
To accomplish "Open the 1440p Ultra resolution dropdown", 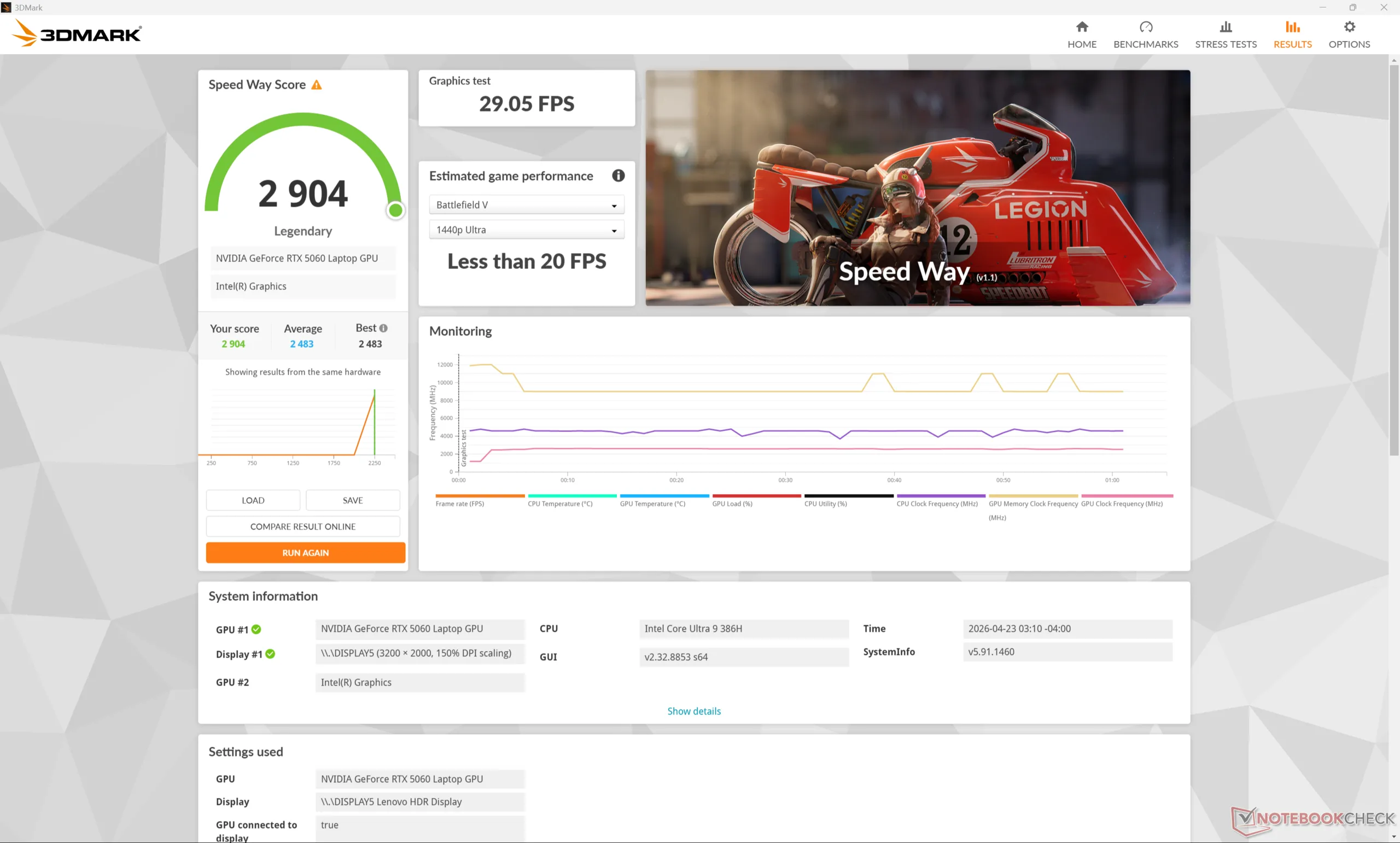I will click(x=526, y=230).
